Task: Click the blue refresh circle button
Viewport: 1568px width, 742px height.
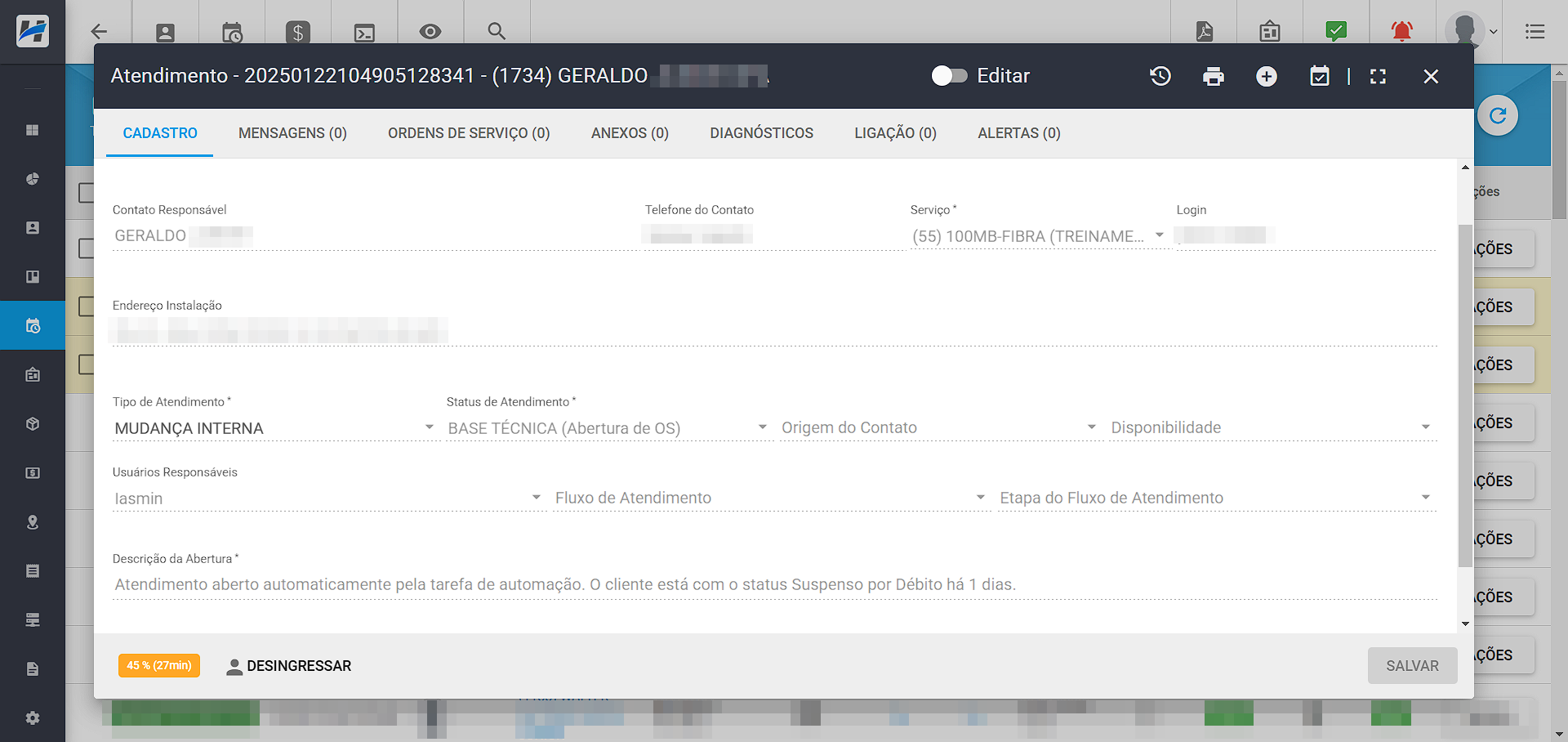Action: 1498,115
